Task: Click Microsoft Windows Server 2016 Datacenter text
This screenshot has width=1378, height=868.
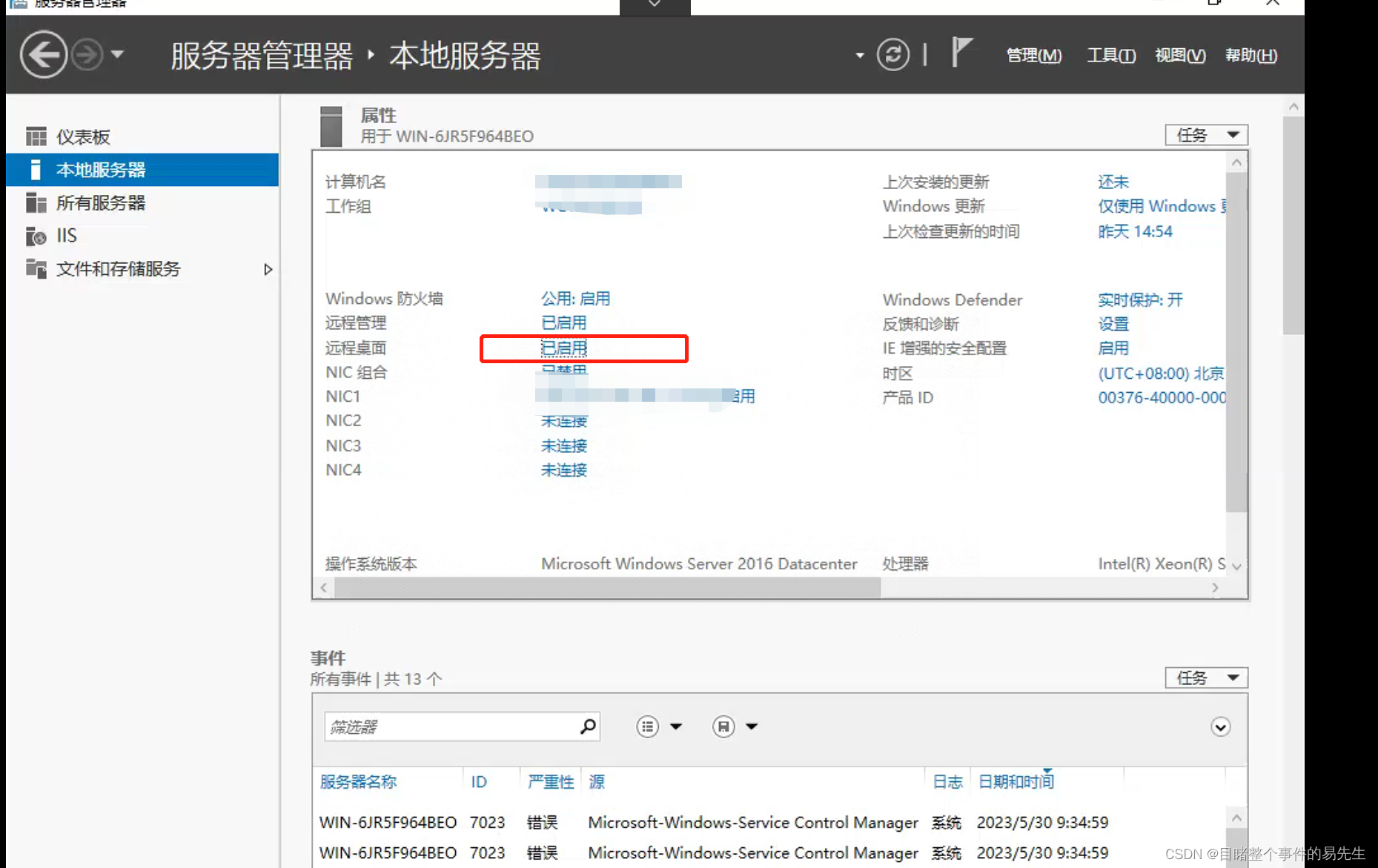Action: (x=699, y=564)
